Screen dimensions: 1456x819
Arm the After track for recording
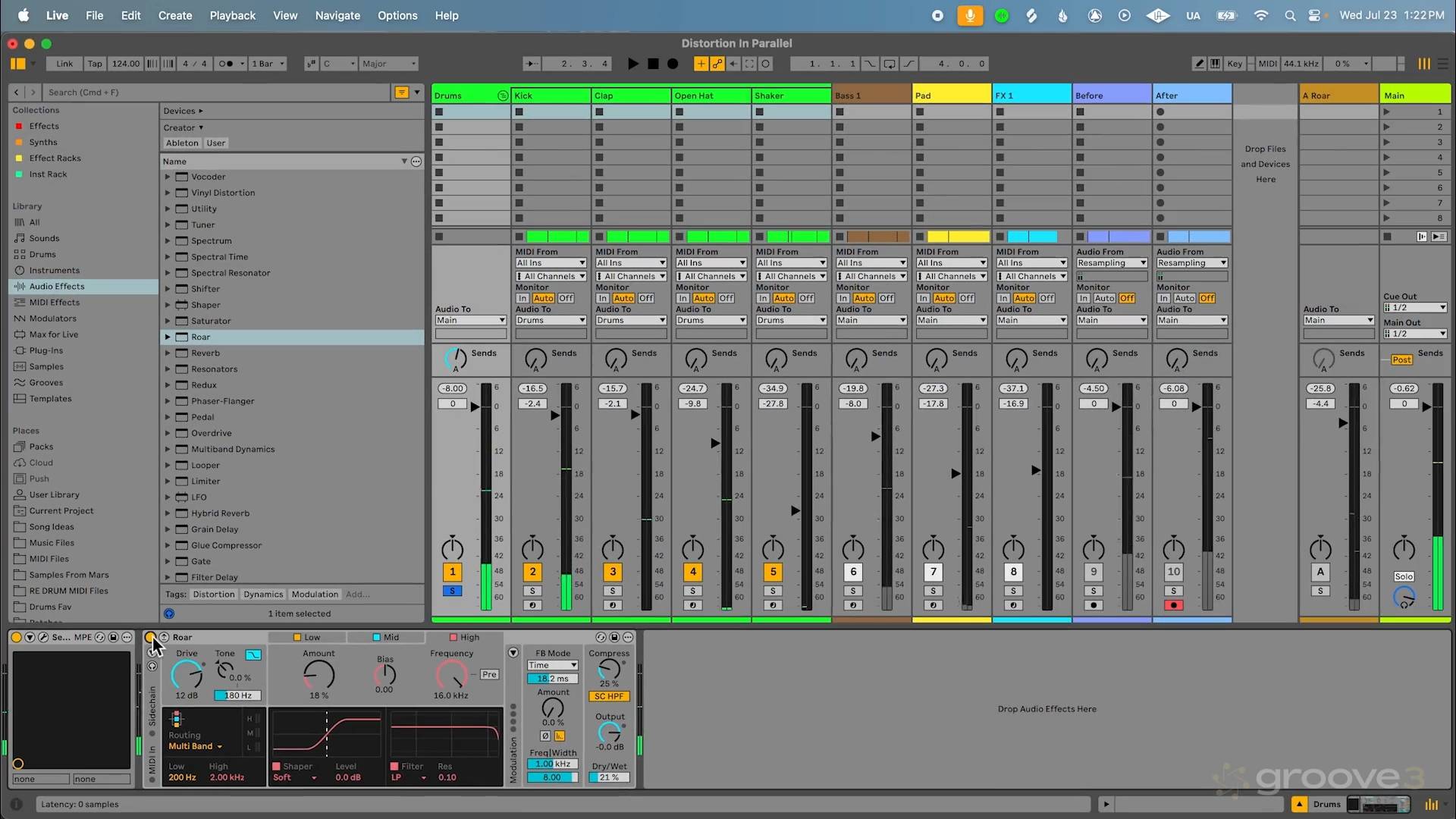1174,605
